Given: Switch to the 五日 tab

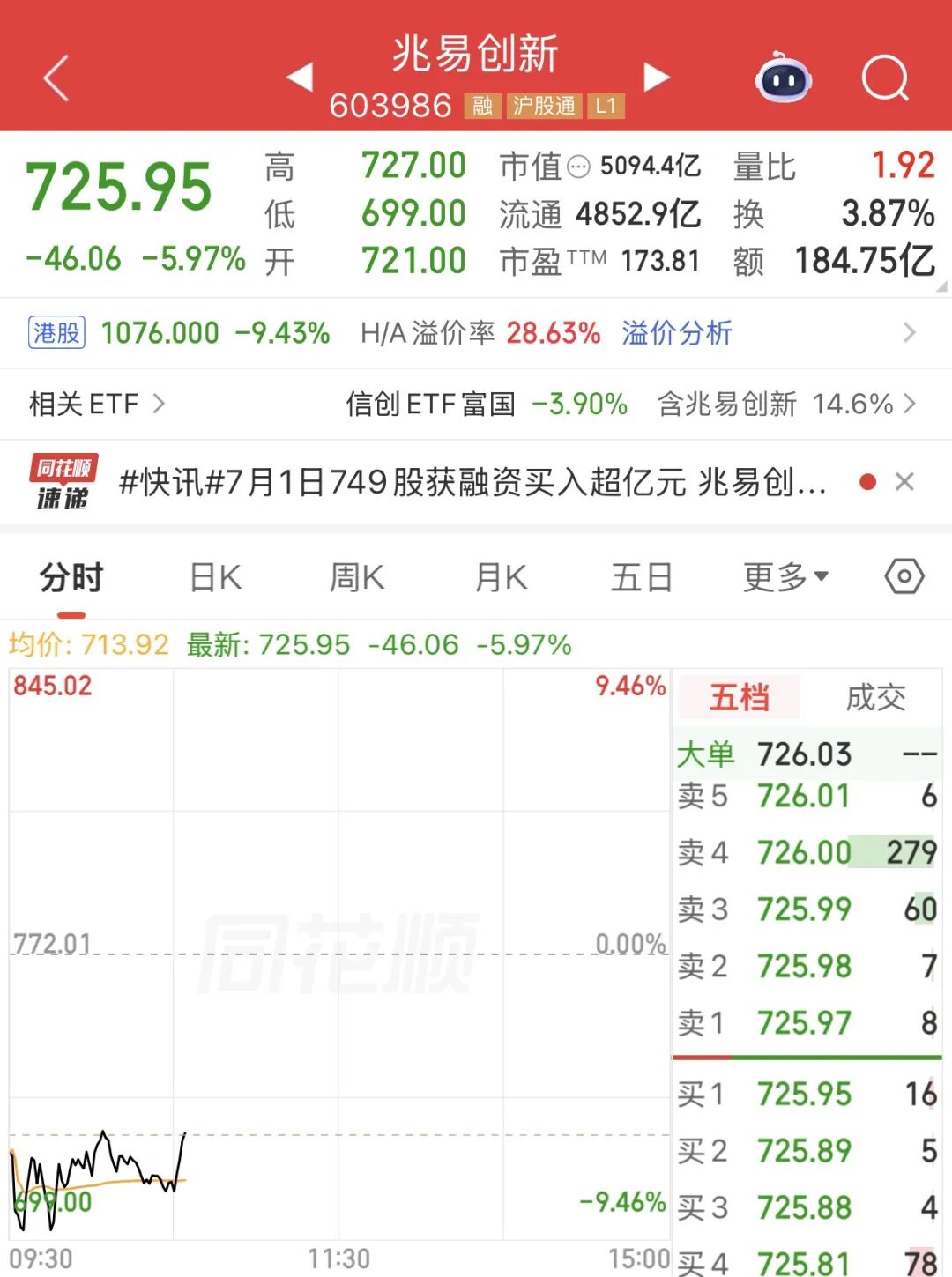Looking at the screenshot, I should (642, 577).
